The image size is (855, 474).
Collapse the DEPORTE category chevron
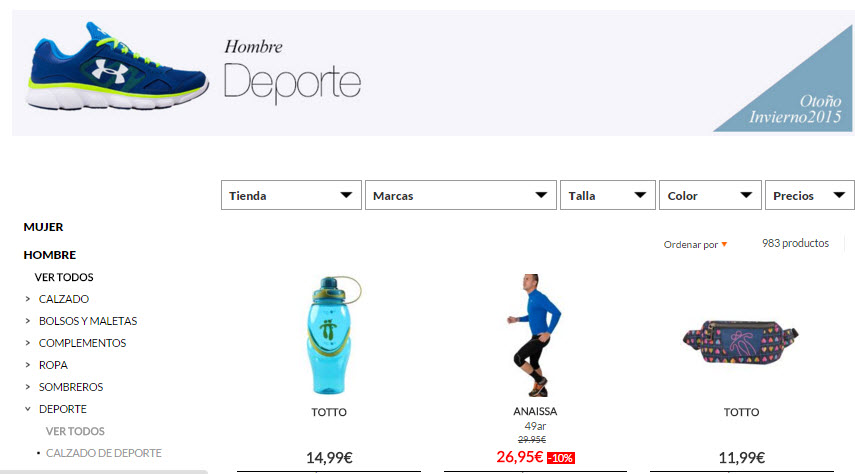28,409
